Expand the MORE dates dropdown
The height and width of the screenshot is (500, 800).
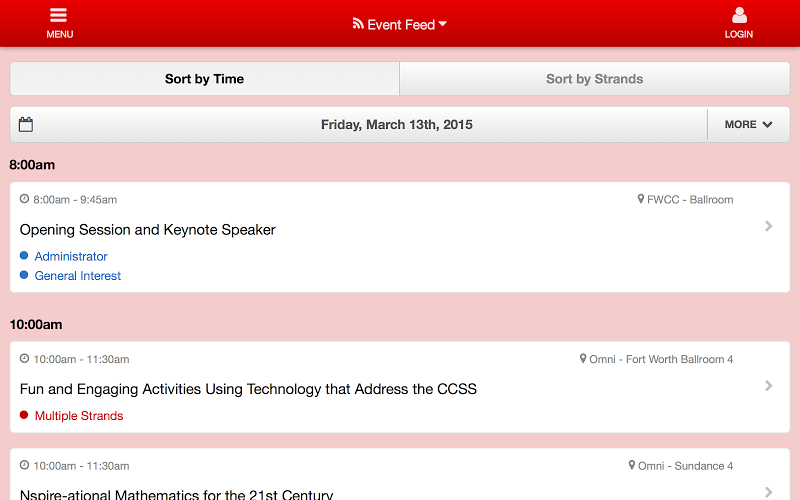coord(748,124)
